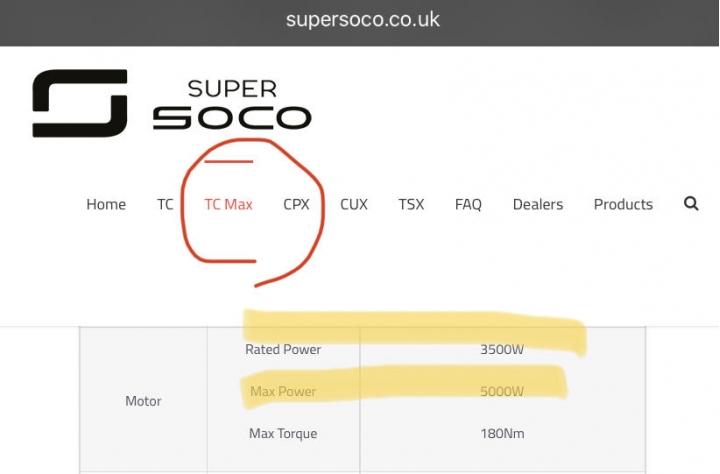Select the Rated Power label

(x=283, y=349)
